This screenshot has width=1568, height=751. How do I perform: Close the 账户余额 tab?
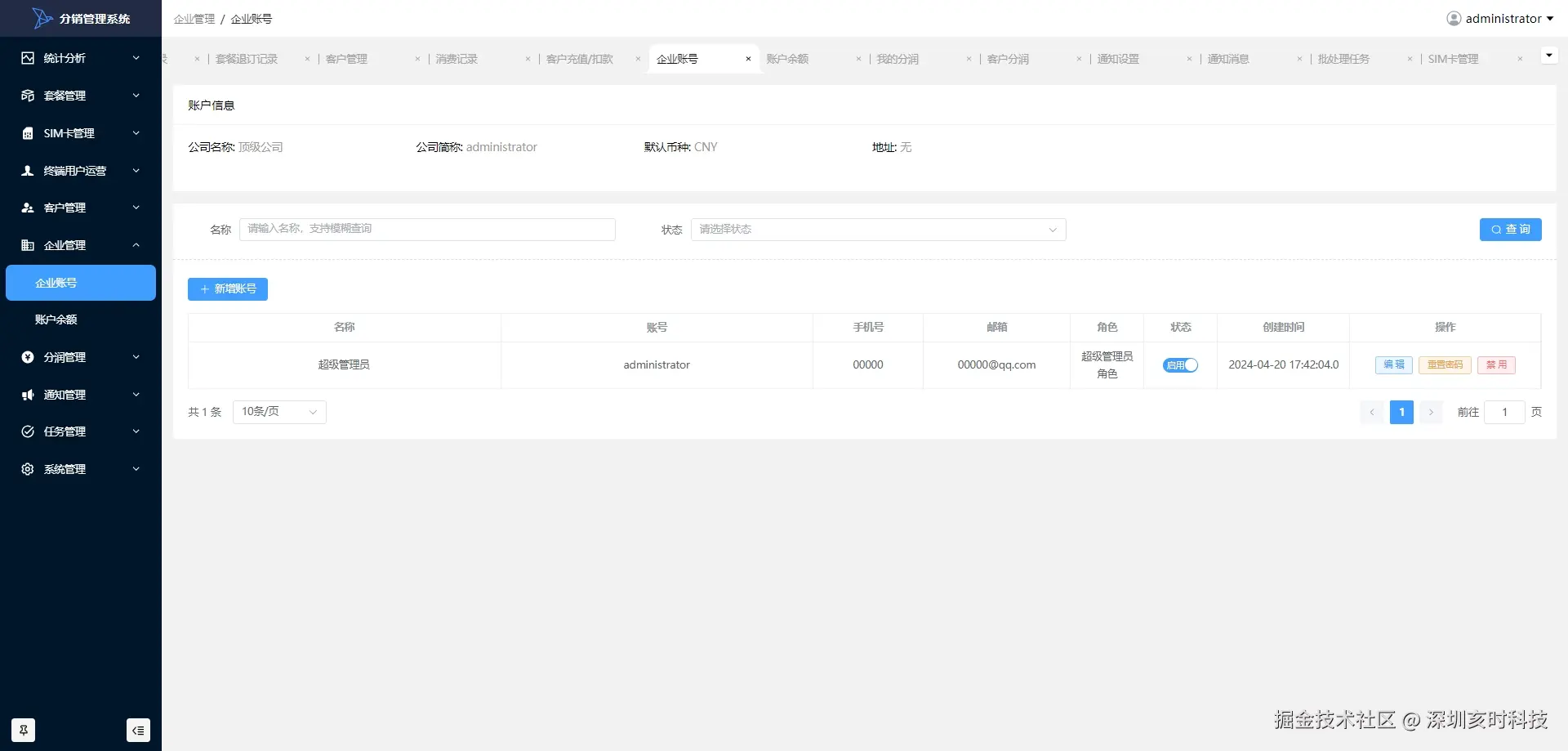coord(858,59)
